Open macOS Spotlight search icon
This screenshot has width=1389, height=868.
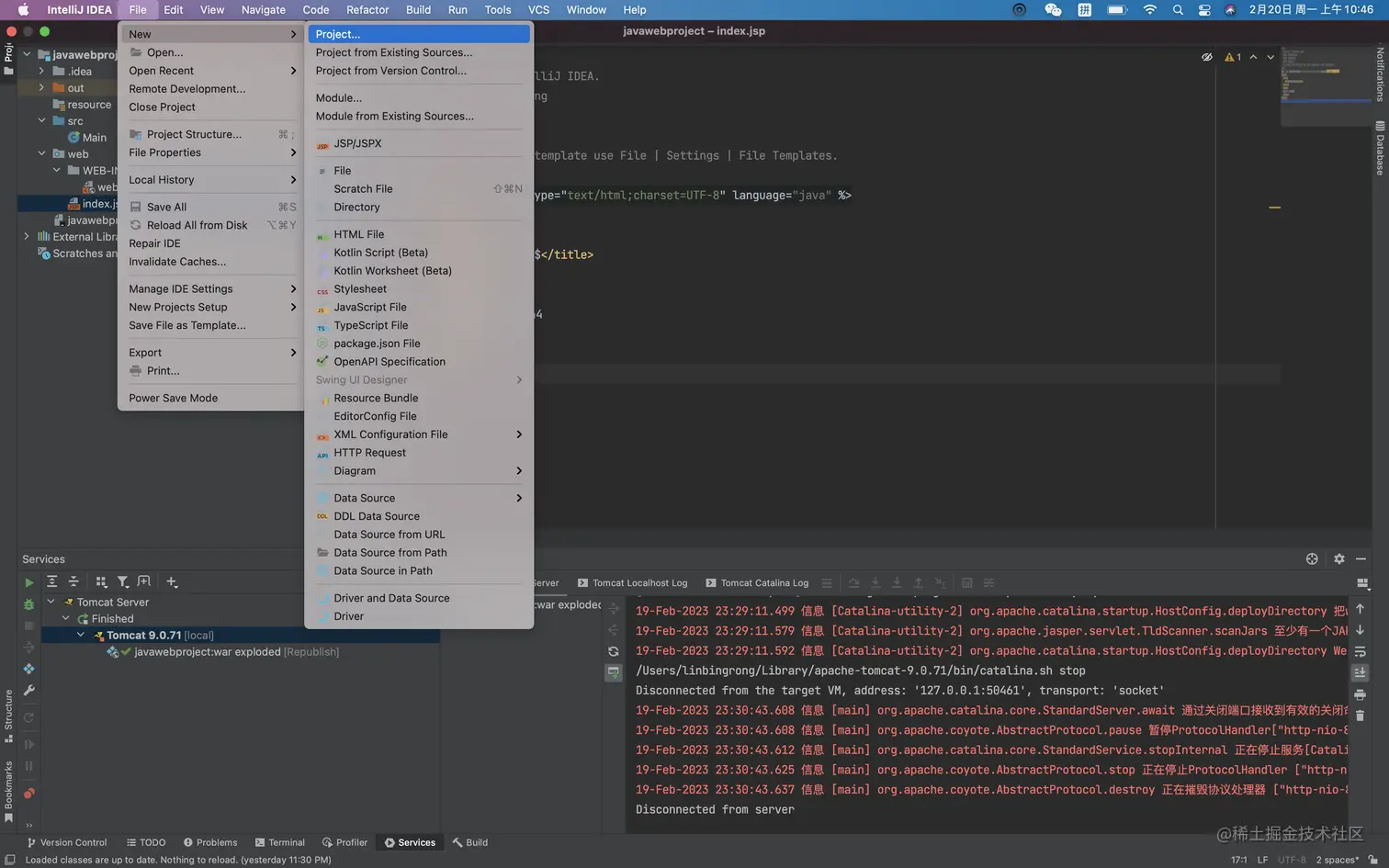point(1178,10)
